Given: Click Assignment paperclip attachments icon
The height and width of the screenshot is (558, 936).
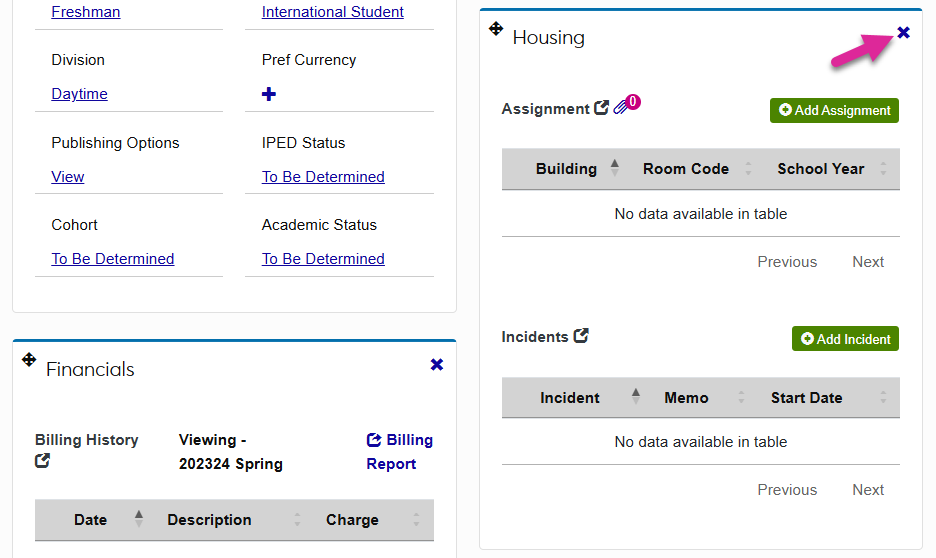Looking at the screenshot, I should [x=622, y=107].
